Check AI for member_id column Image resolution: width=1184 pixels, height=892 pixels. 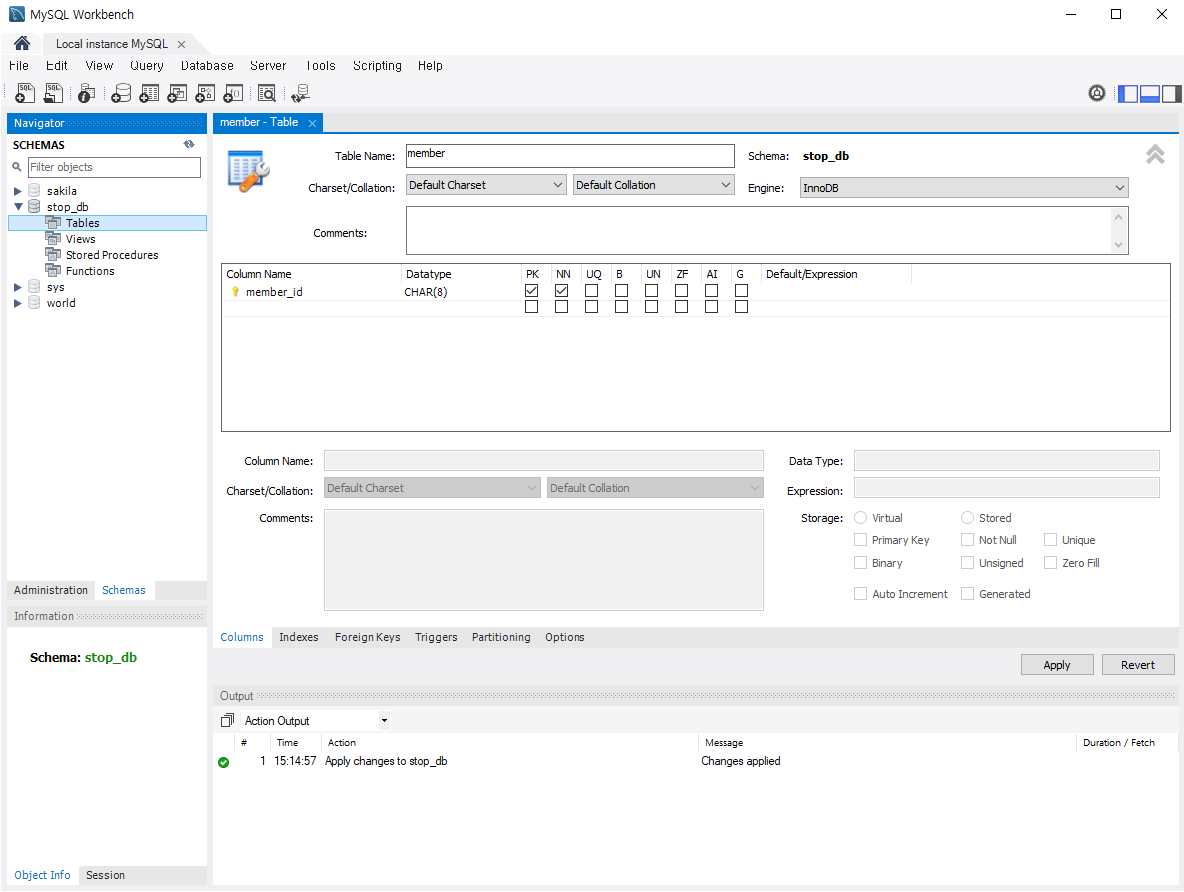pyautogui.click(x=711, y=291)
